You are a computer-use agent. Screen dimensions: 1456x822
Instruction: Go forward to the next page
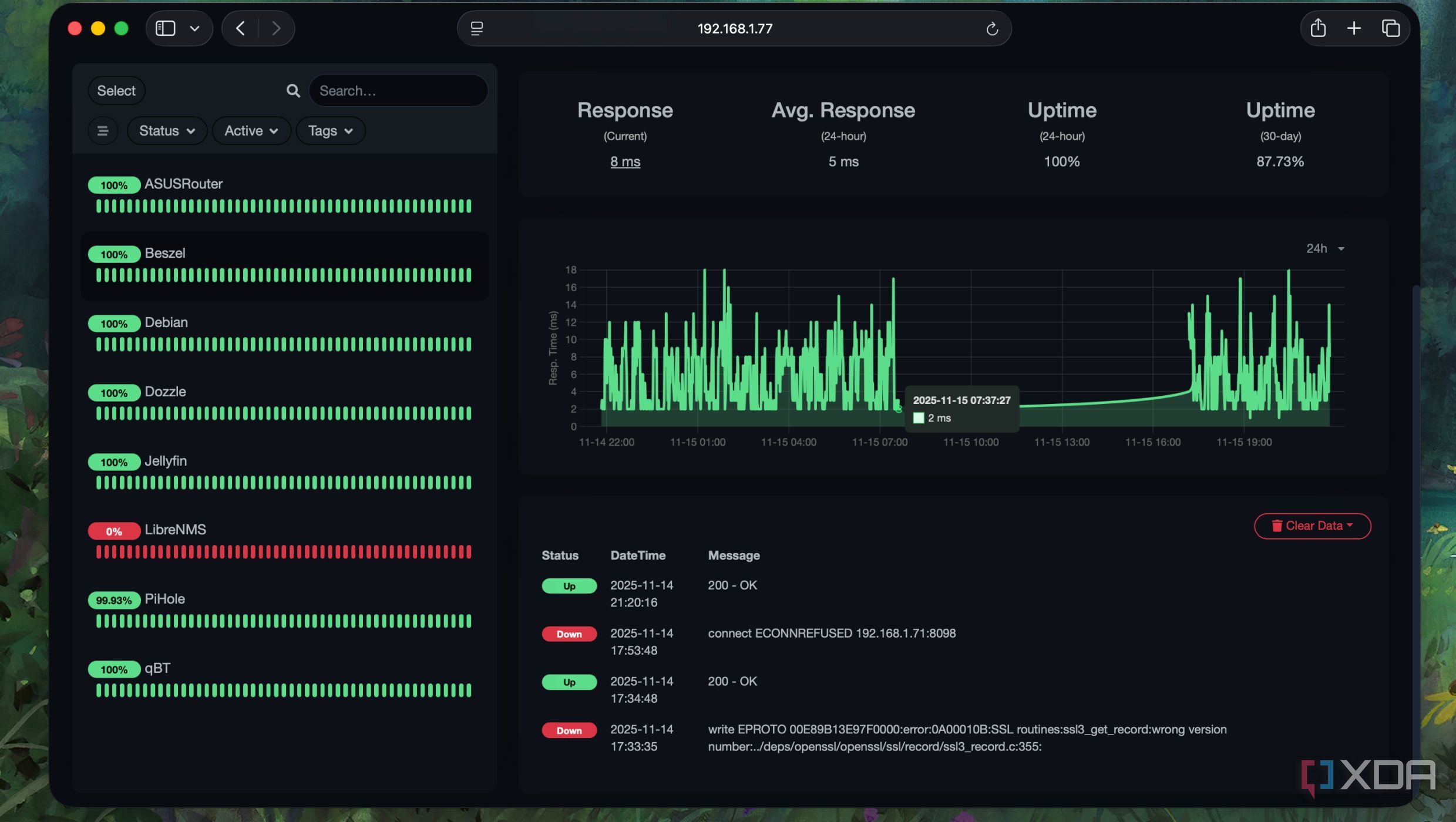click(x=275, y=28)
